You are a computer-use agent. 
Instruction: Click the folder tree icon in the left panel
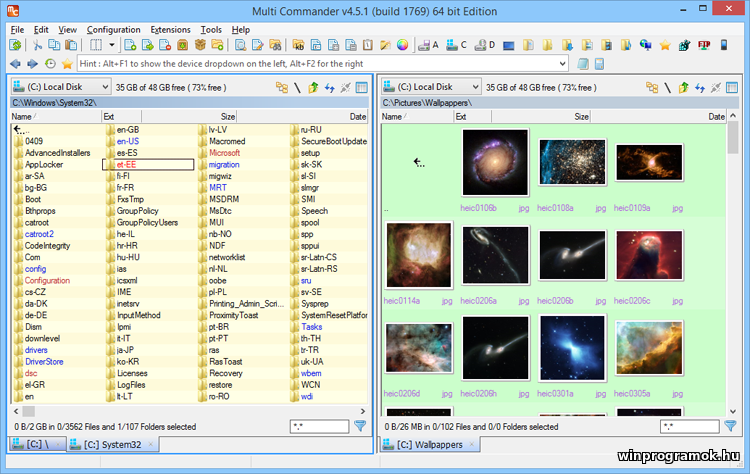coord(282,88)
